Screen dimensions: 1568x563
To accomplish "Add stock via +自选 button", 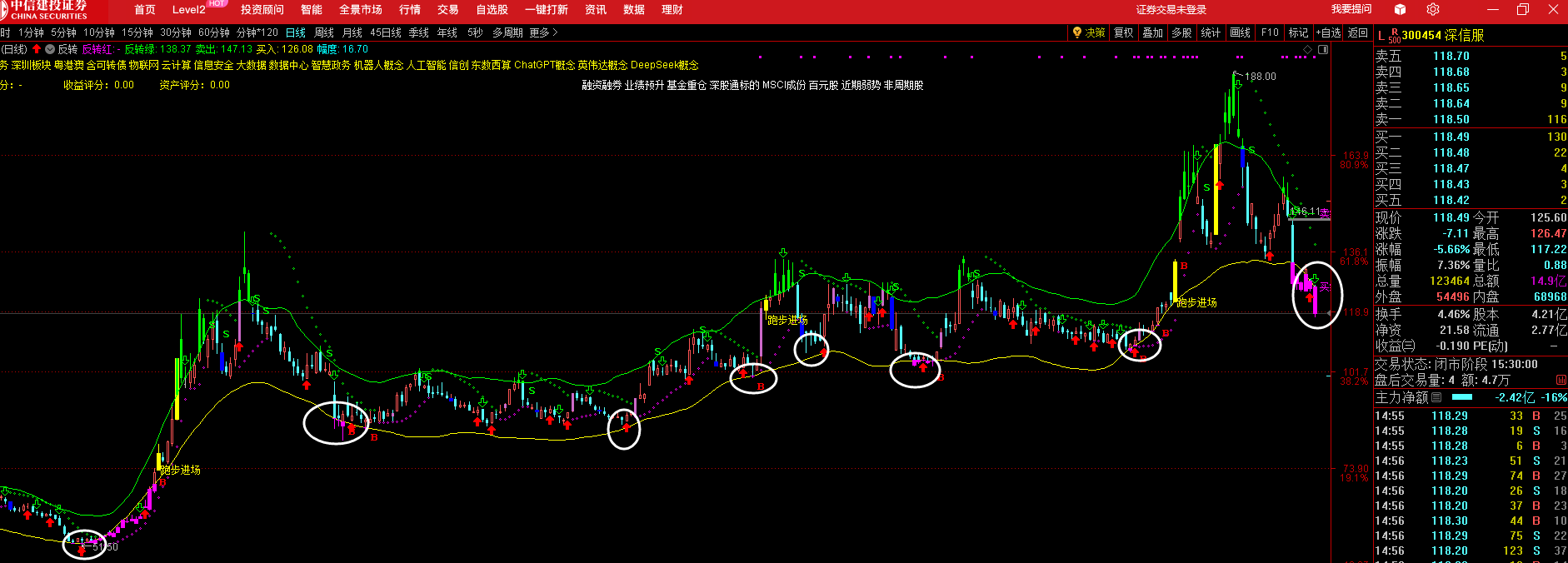I will [1328, 32].
